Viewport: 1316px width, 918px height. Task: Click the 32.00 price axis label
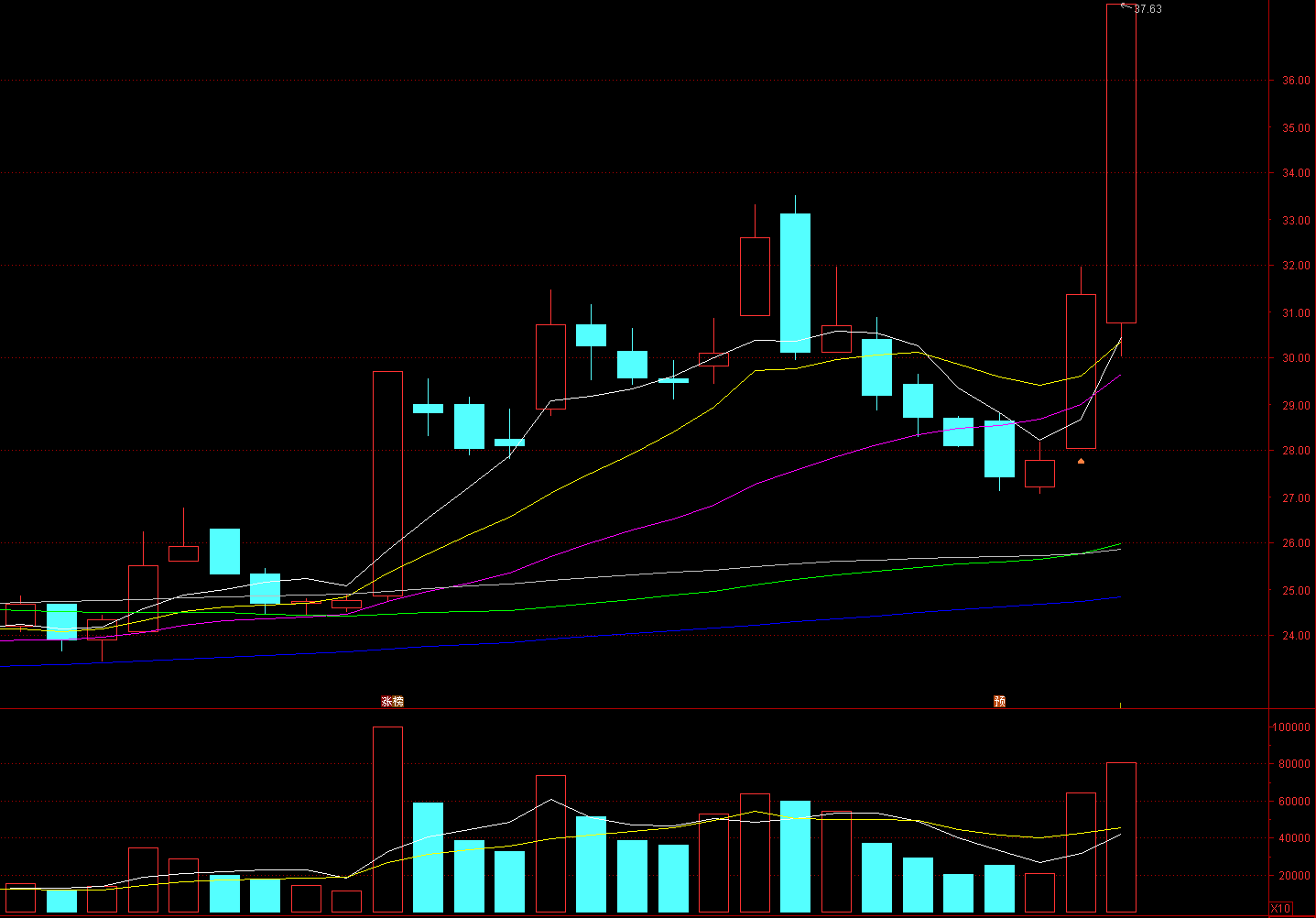1296,266
